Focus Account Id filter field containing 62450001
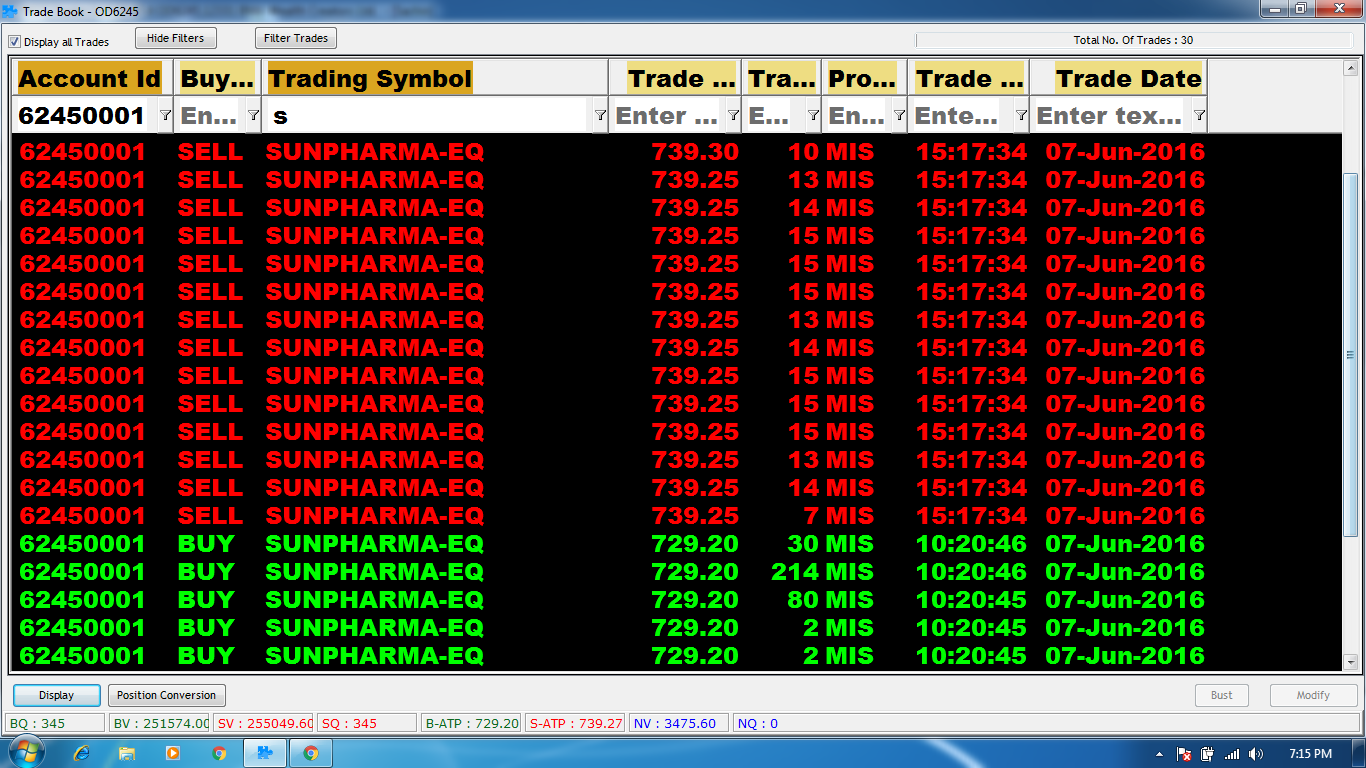This screenshot has width=1366, height=768. pos(84,116)
